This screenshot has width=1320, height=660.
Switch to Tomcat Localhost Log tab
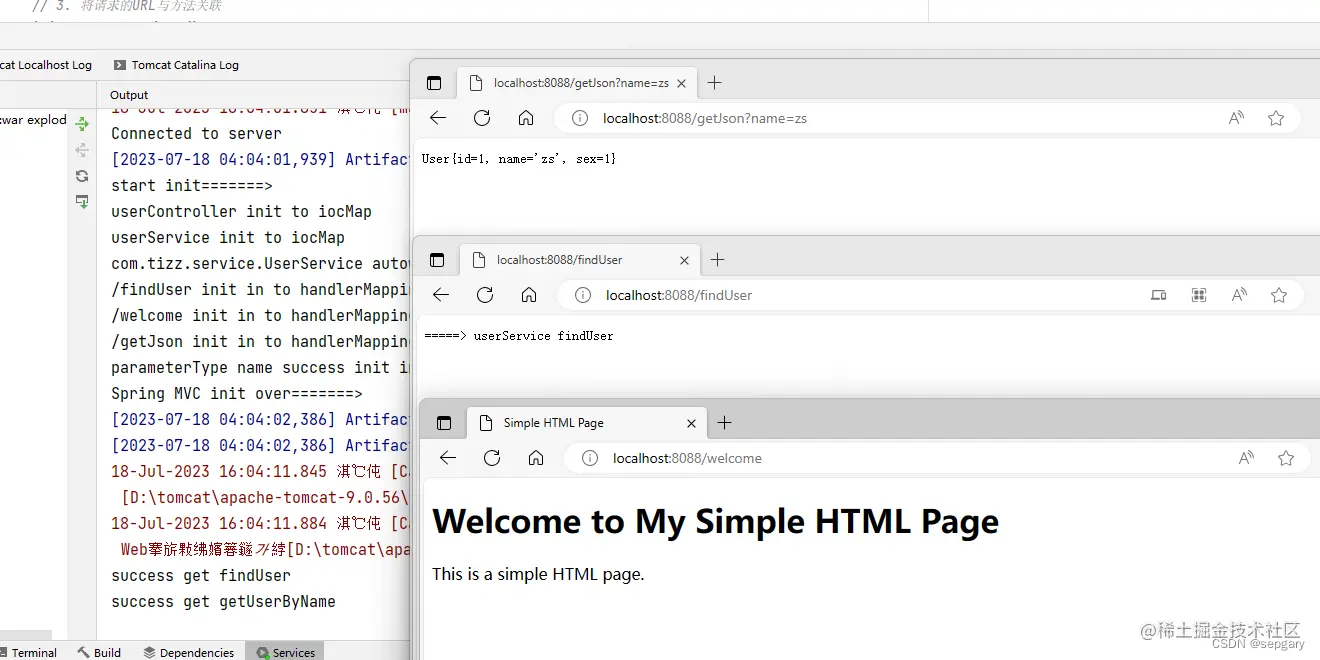pos(46,65)
